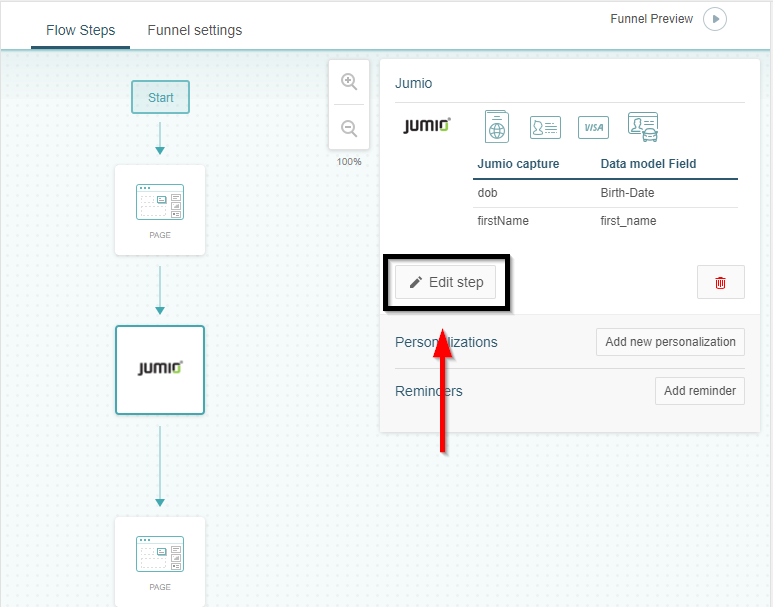Click the VISA card icon
Image resolution: width=773 pixels, height=607 pixels.
click(593, 128)
